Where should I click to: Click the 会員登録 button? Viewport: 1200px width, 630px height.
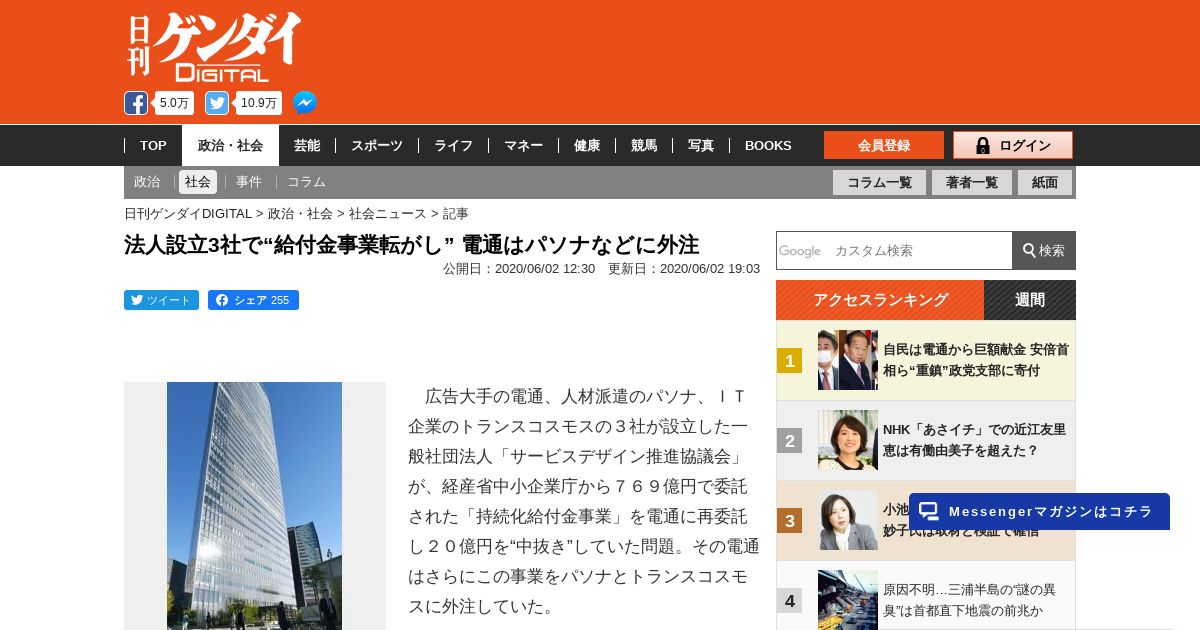pos(884,145)
